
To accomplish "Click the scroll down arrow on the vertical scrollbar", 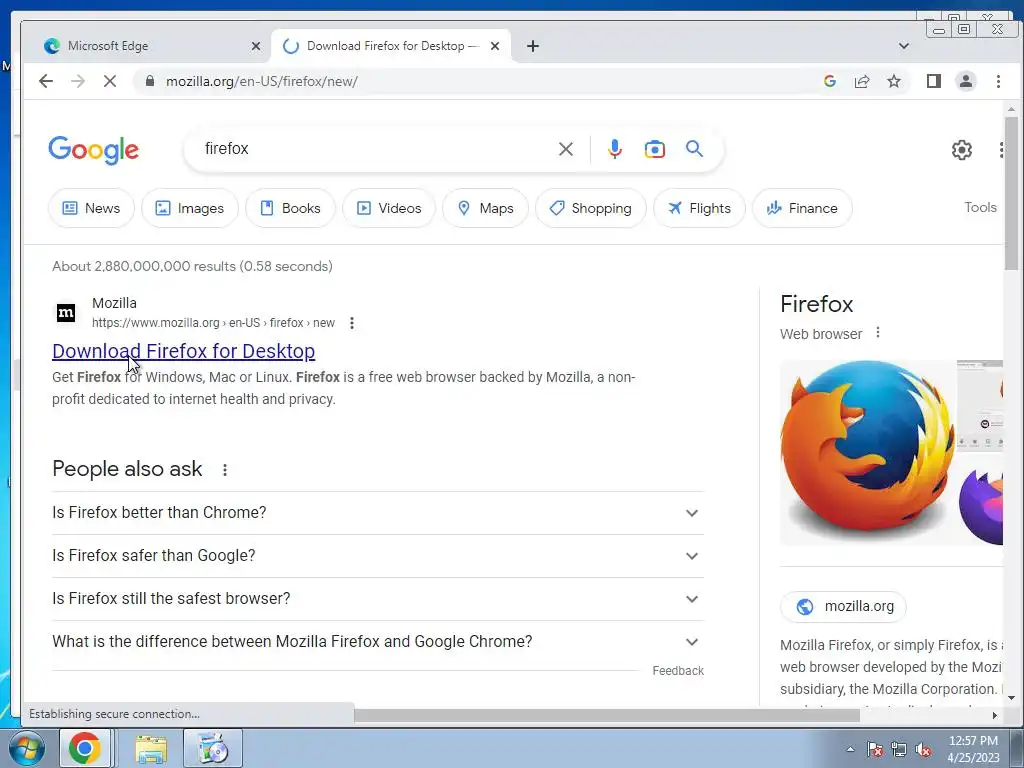I will click(1011, 697).
